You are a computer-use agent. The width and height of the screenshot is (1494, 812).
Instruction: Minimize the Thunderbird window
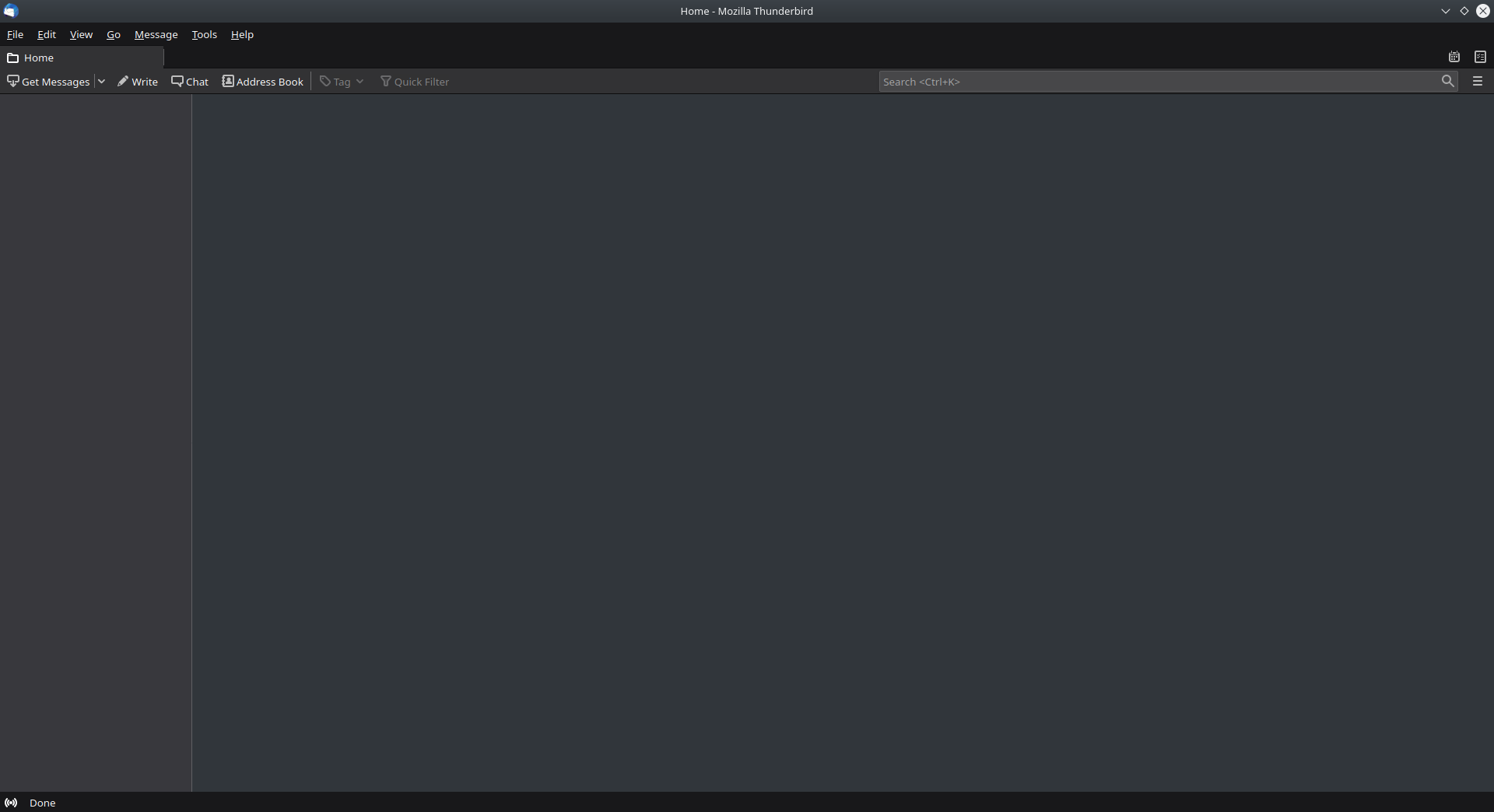tap(1446, 11)
